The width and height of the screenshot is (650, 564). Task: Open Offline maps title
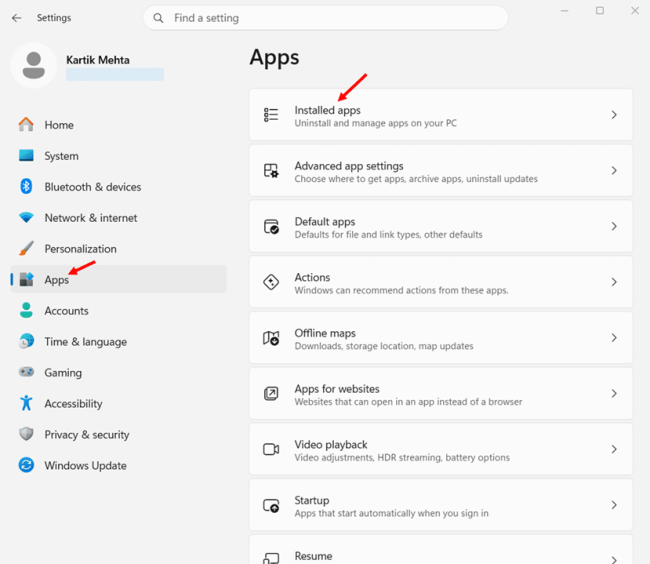[x=325, y=333]
